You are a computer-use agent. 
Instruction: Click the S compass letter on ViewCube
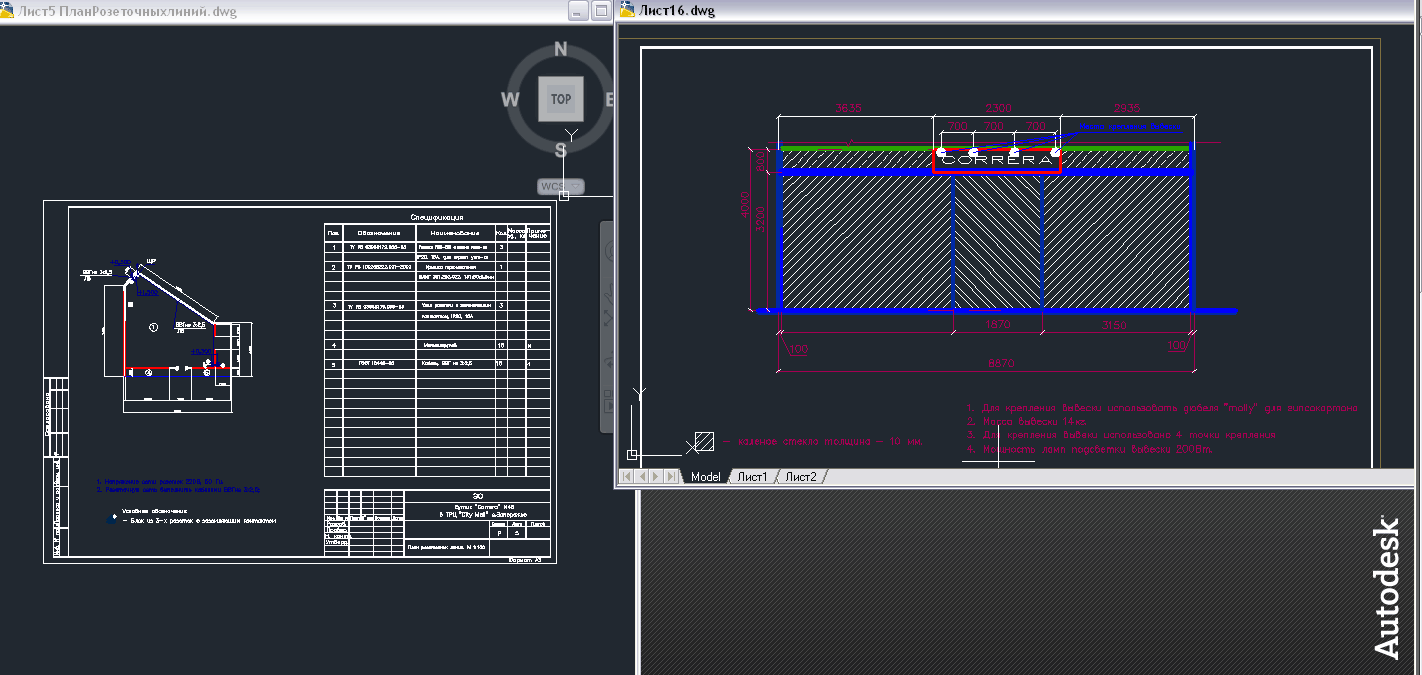(561, 150)
